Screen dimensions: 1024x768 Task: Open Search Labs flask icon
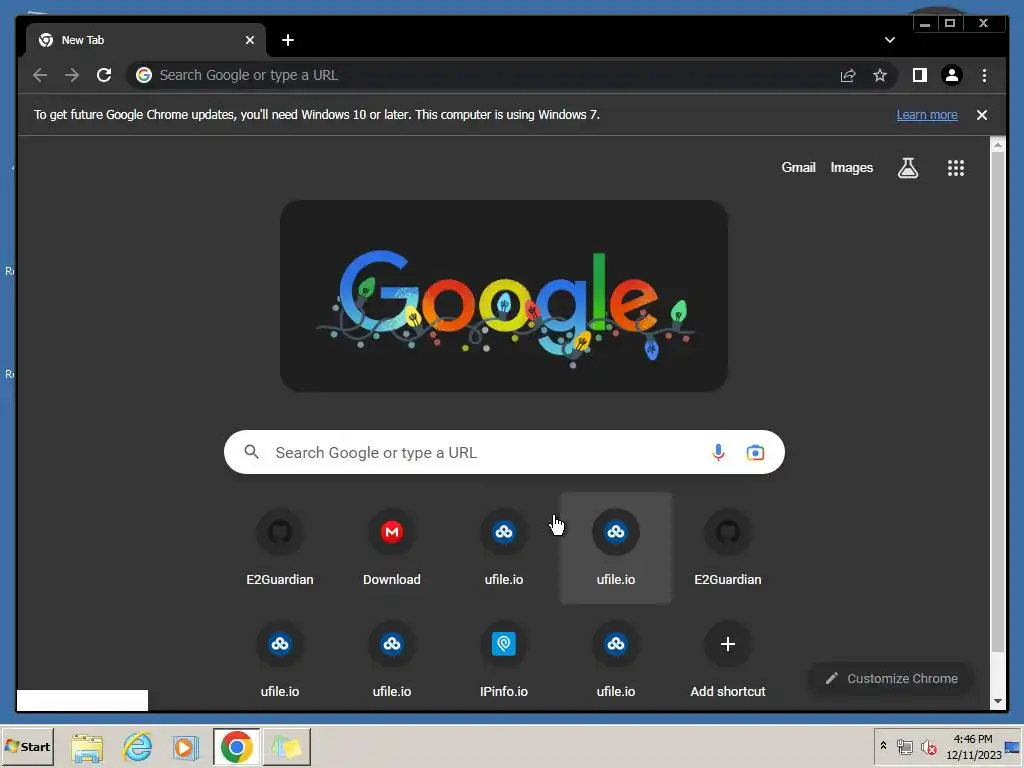point(908,168)
